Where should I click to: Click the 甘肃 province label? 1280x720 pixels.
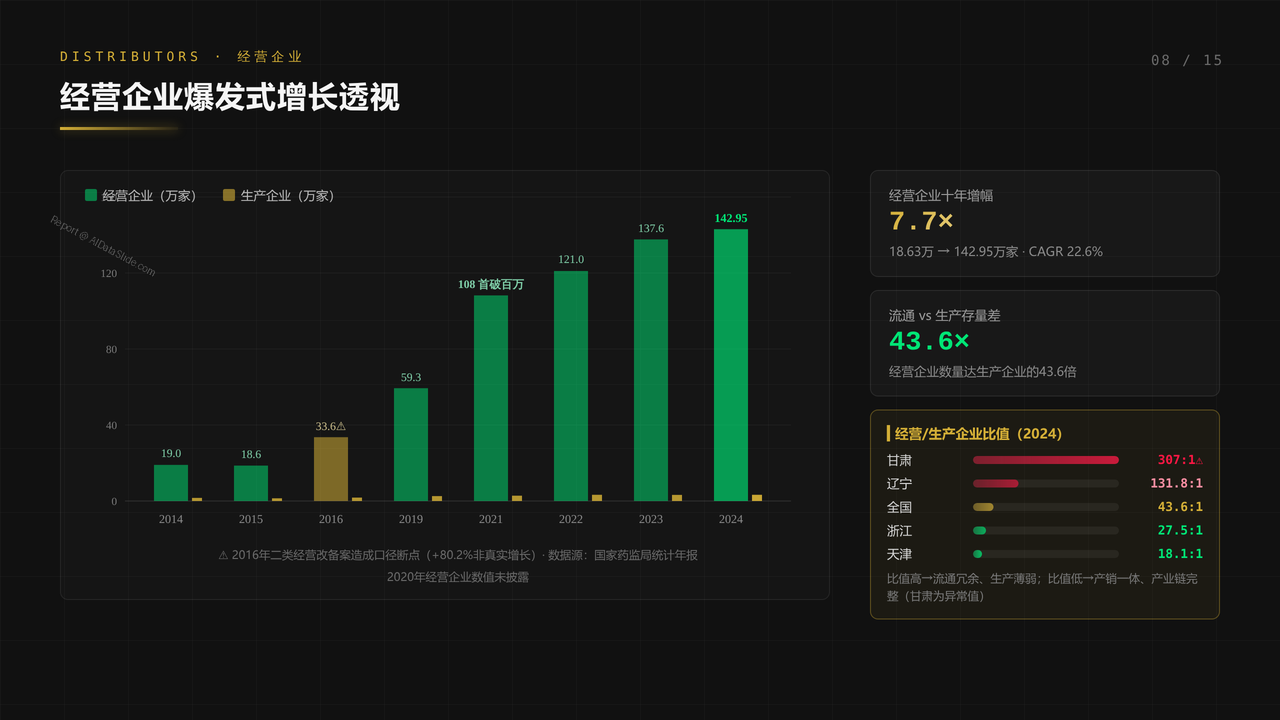900,461
